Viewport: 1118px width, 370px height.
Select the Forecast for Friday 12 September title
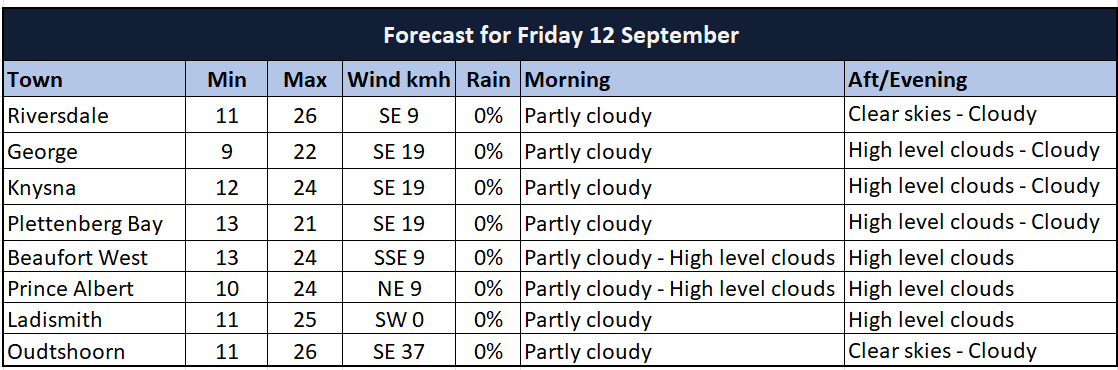(x=560, y=35)
